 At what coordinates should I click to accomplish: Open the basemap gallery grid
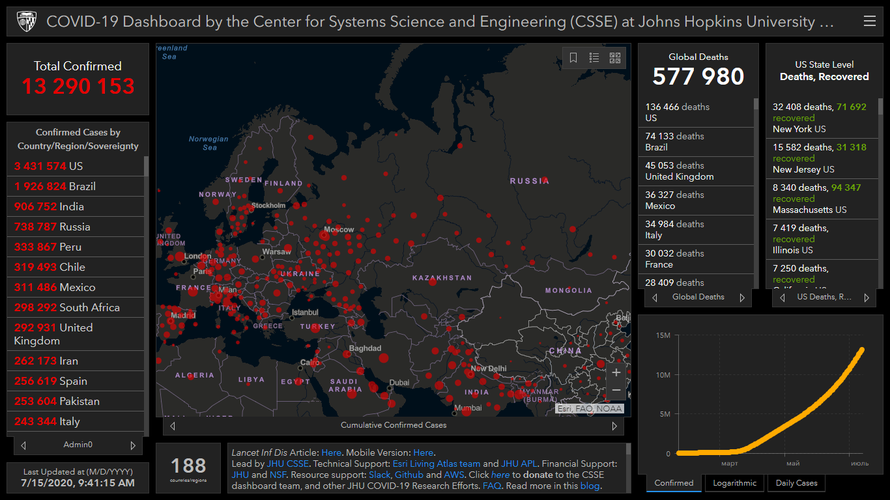pos(615,58)
